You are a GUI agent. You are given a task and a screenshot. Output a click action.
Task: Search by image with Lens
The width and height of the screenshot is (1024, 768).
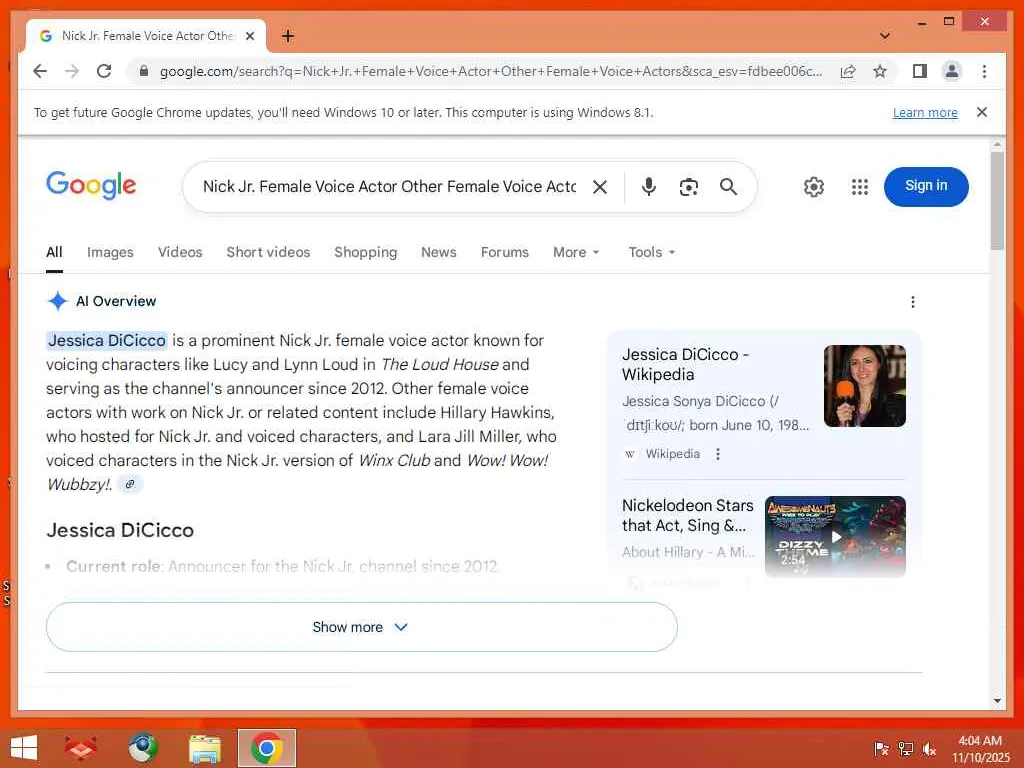click(688, 187)
